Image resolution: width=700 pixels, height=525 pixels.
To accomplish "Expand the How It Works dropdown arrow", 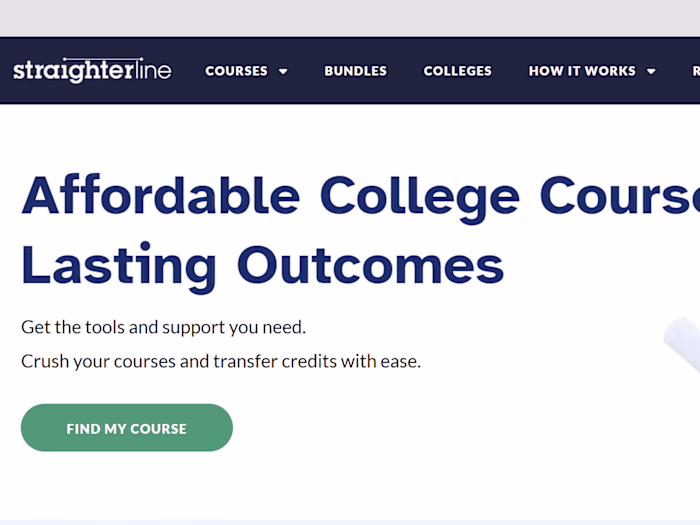I will [x=651, y=71].
